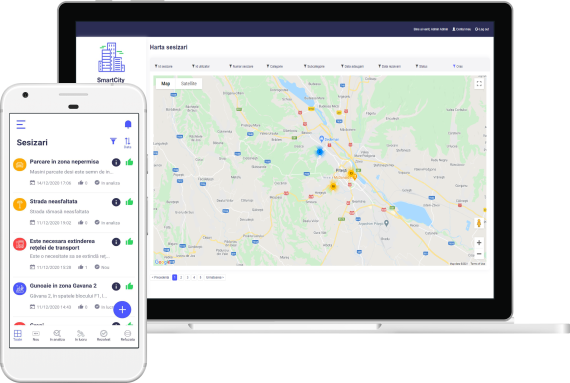Click the Harta sesizari page heading

pos(168,47)
